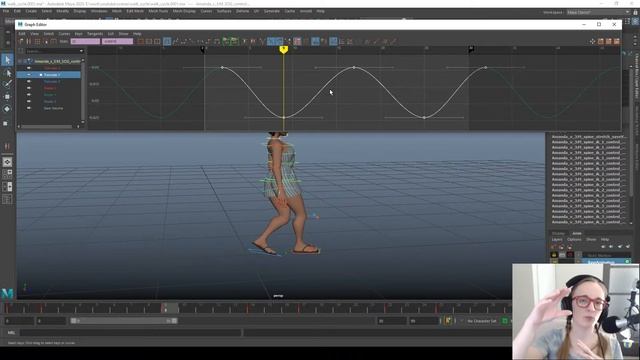Open Graph Editor Tangents menu
640x360 pixels.
coord(95,34)
